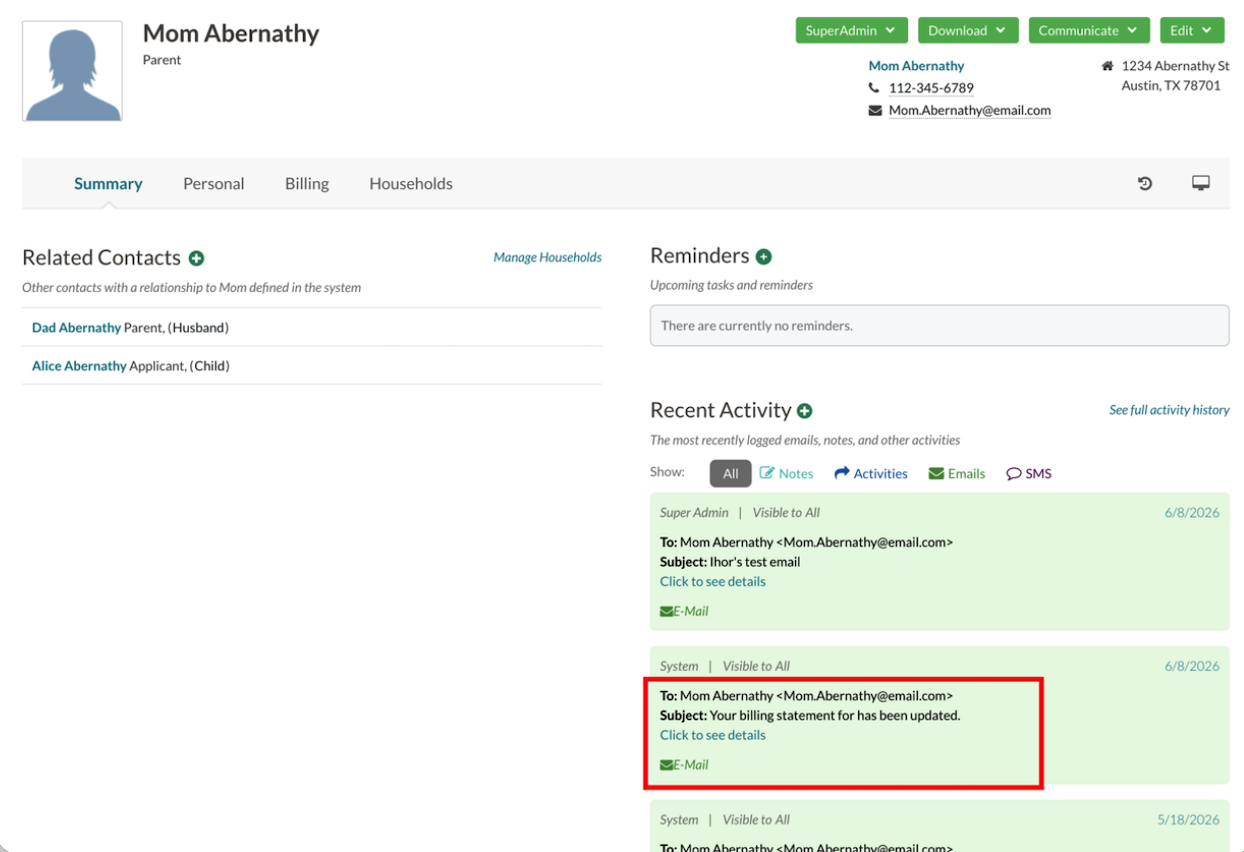Screen dimensions: 1244x852
Task: Expand the Communicate dropdown
Action: tap(1089, 30)
